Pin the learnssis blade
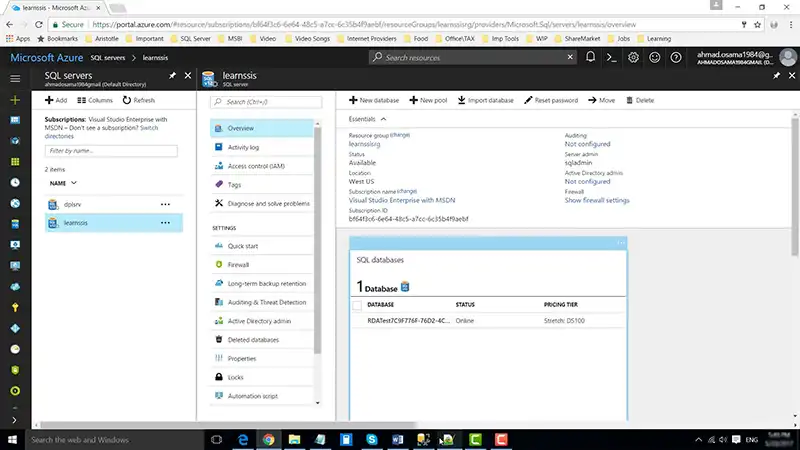Image resolution: width=800 pixels, height=450 pixels. tap(777, 76)
